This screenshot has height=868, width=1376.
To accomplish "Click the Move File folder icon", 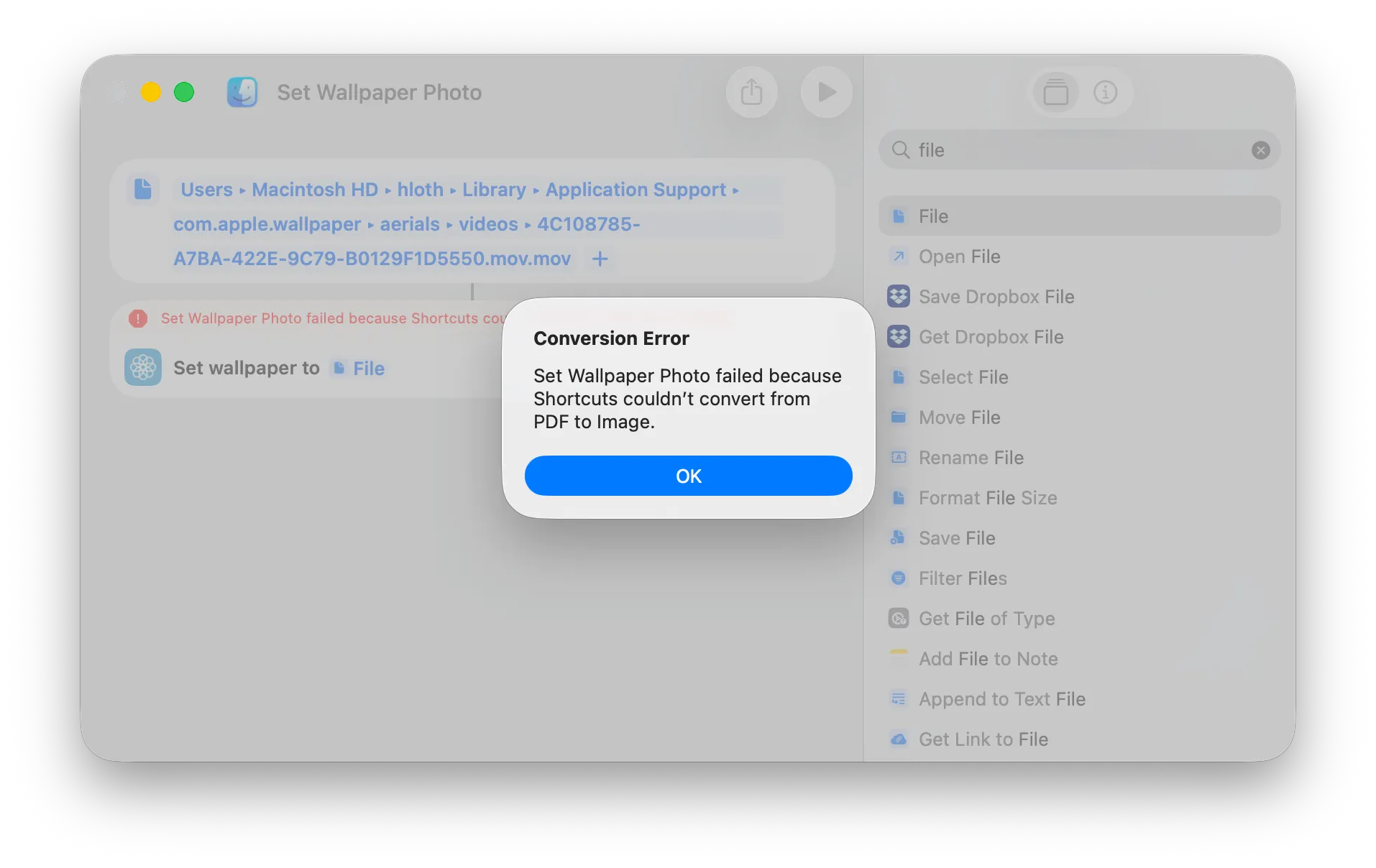I will click(898, 417).
